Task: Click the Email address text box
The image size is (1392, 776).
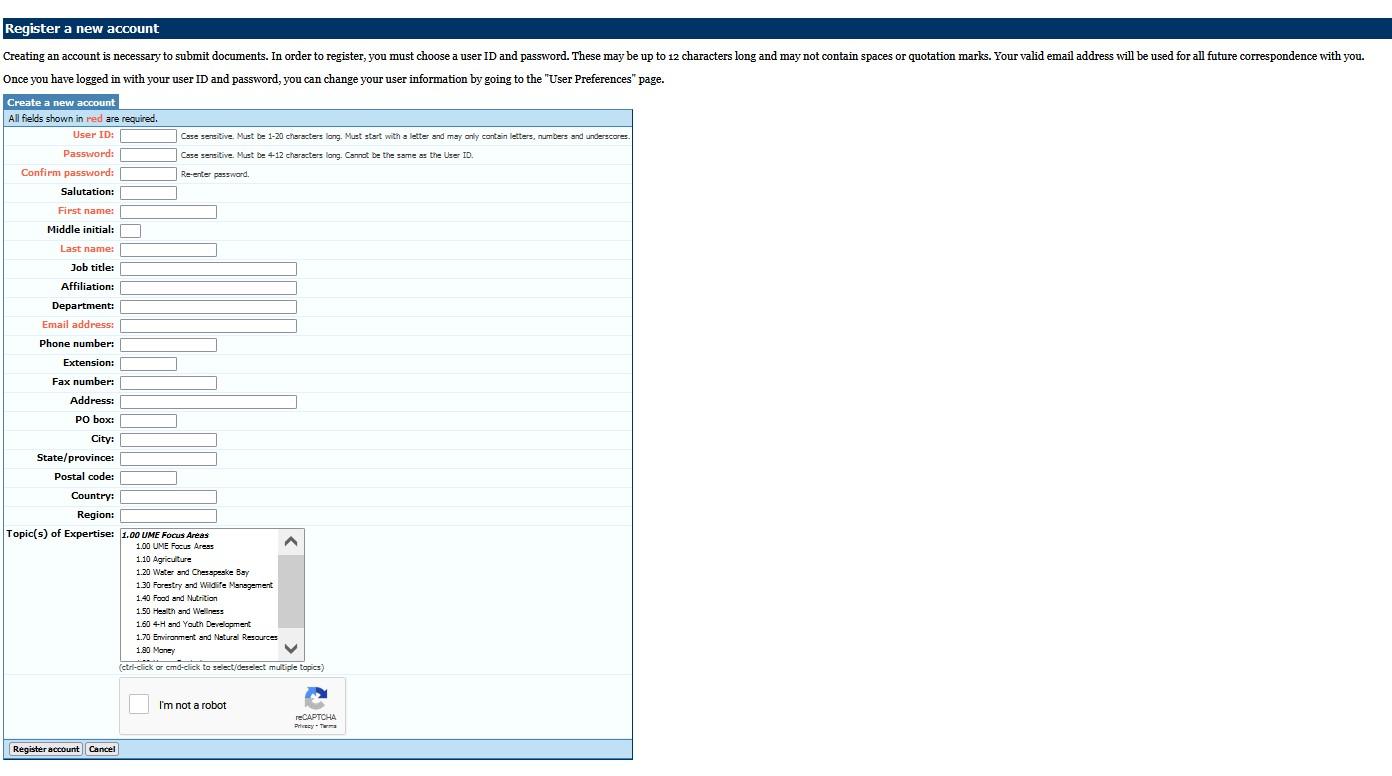Action: pyautogui.click(x=208, y=326)
